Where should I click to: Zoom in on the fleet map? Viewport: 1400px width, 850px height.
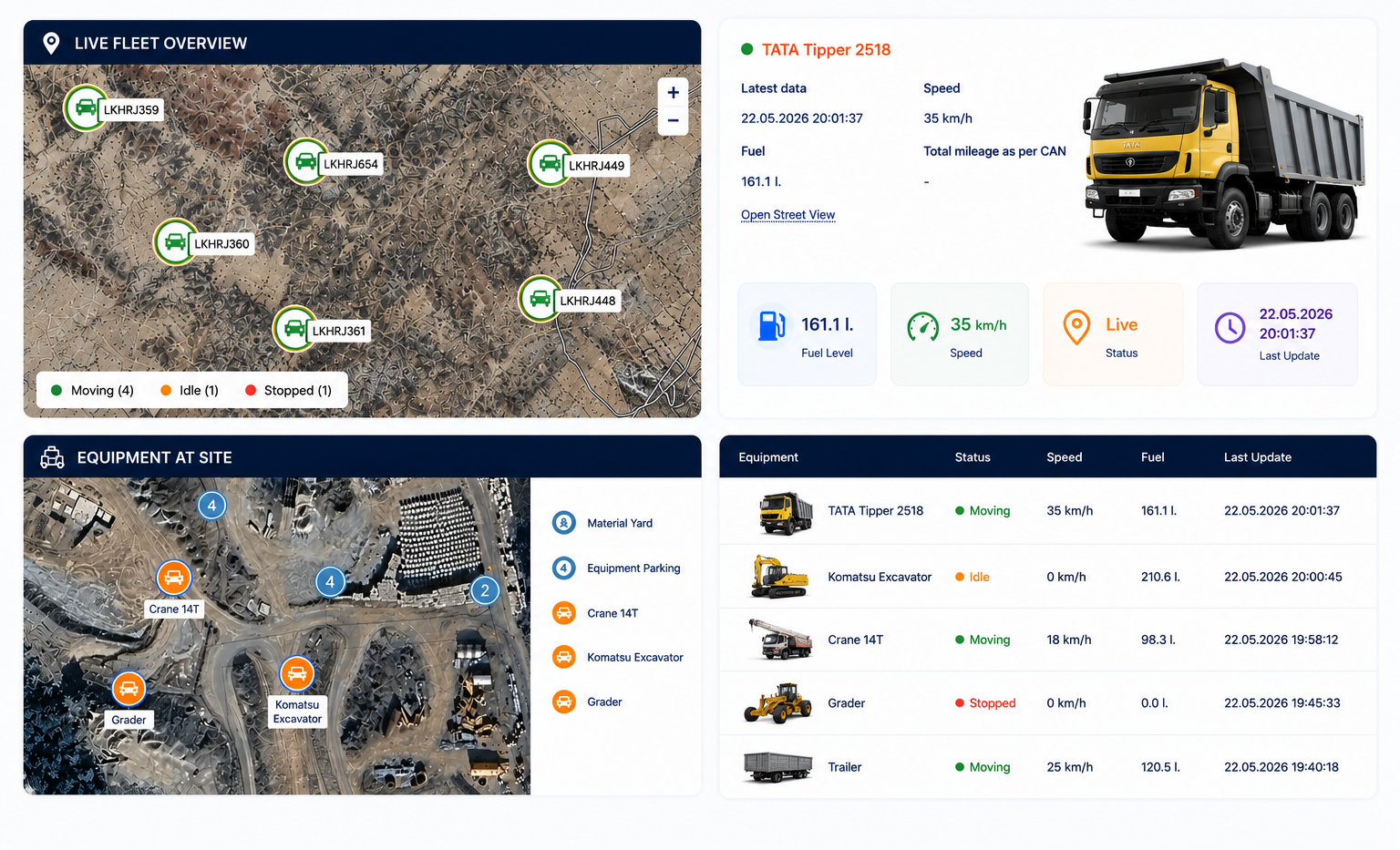coord(673,92)
